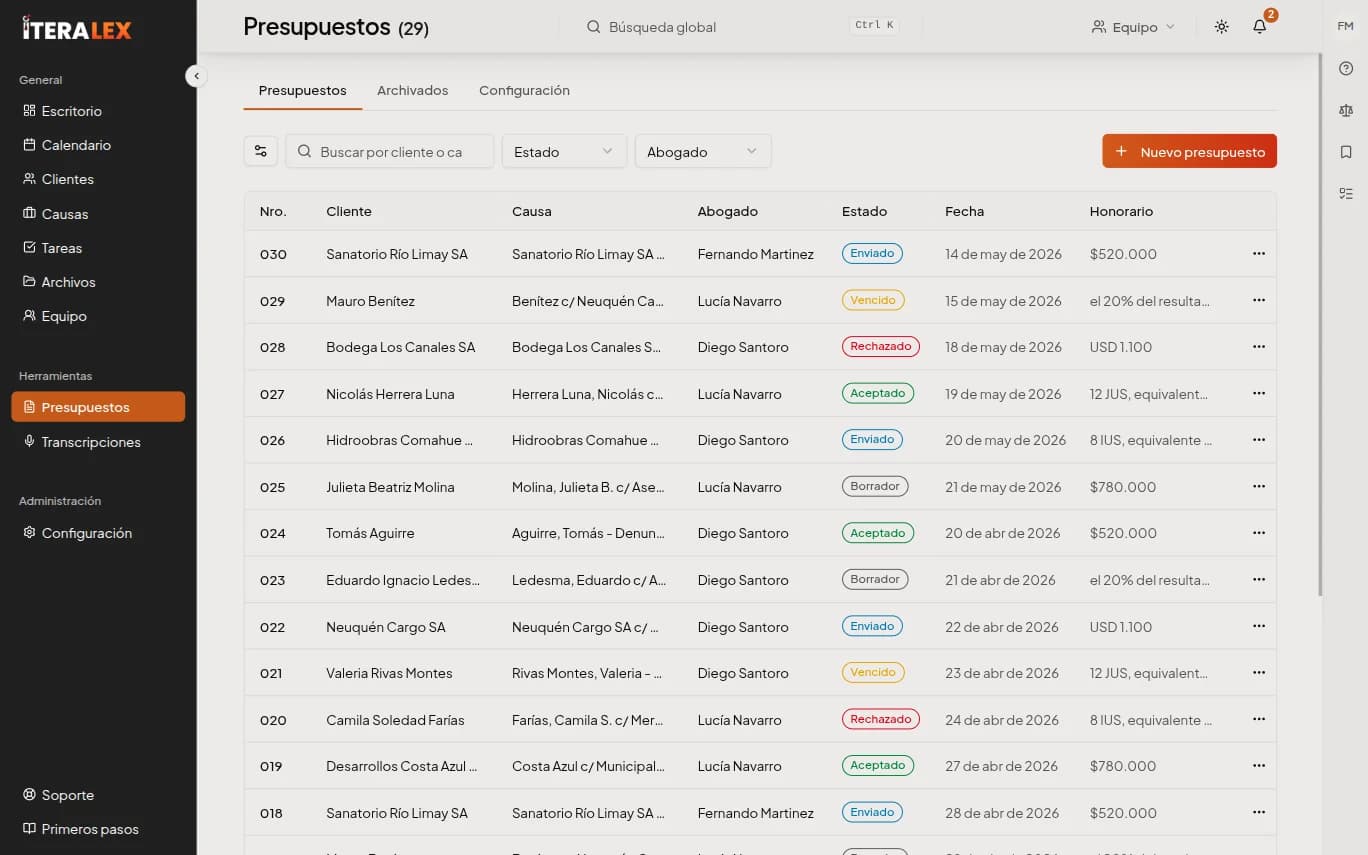Viewport: 1368px width, 855px height.
Task: Expand the Abogado filter dropdown
Action: (x=703, y=151)
